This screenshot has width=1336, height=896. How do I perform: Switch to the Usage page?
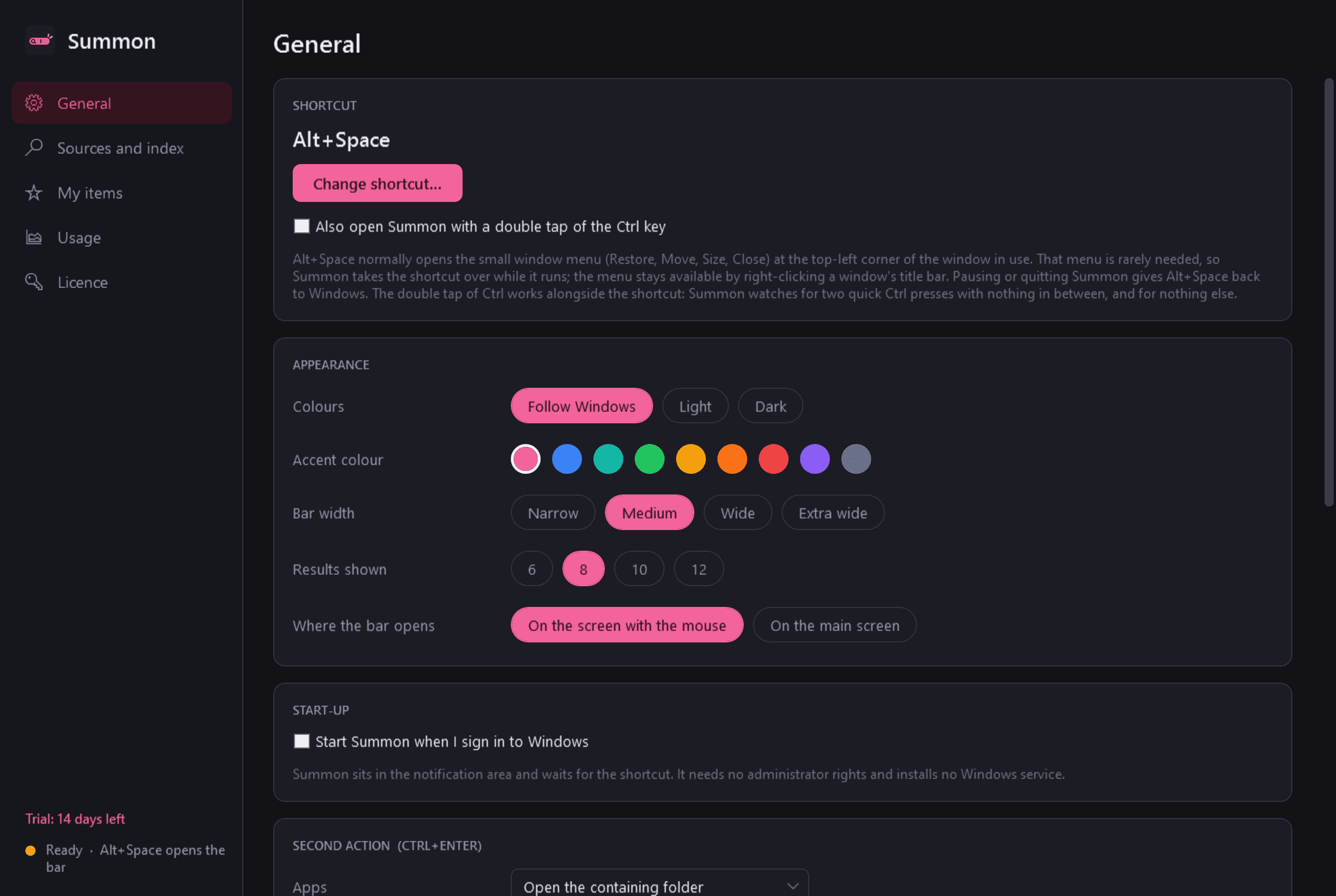tap(122, 237)
